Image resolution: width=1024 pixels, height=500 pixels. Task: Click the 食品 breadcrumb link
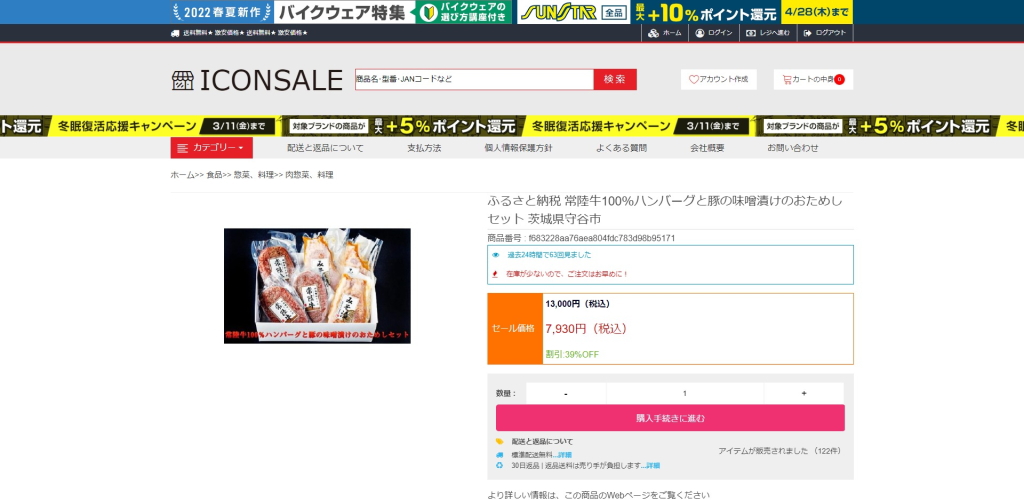pyautogui.click(x=214, y=175)
